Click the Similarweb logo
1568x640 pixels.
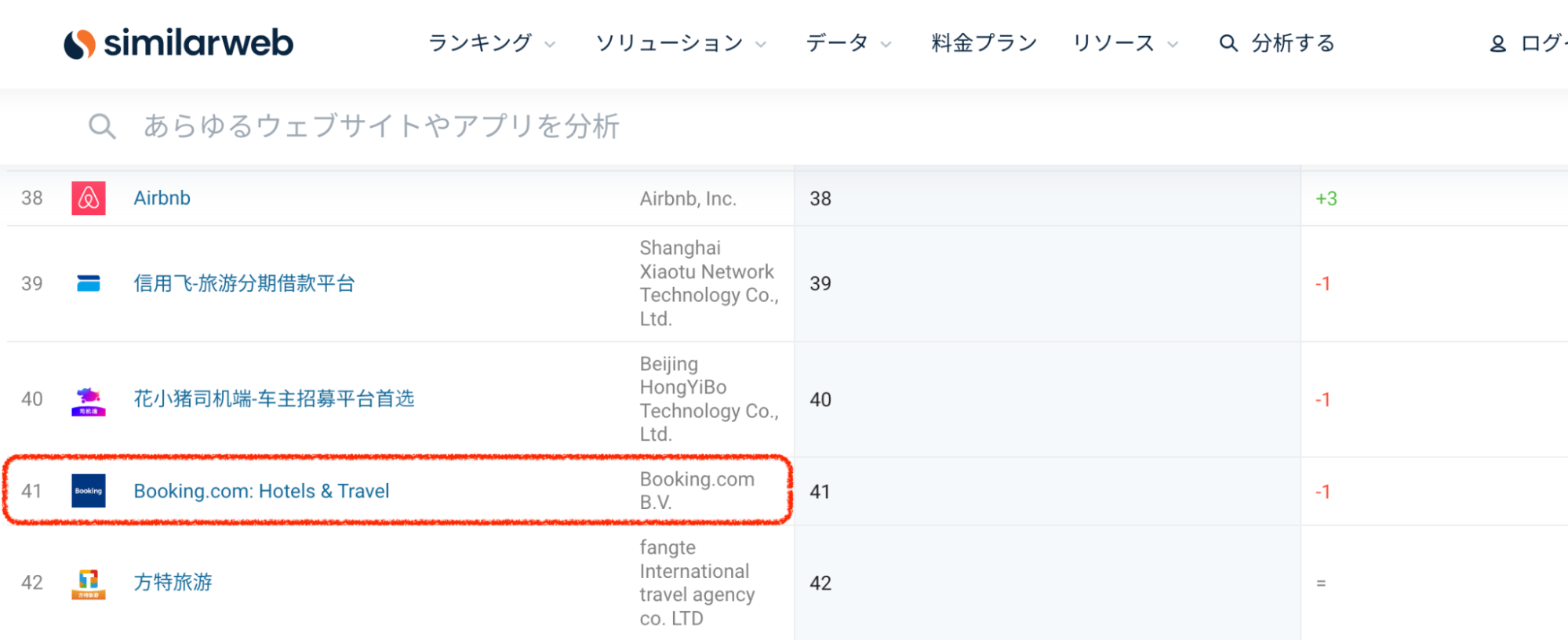click(x=179, y=43)
